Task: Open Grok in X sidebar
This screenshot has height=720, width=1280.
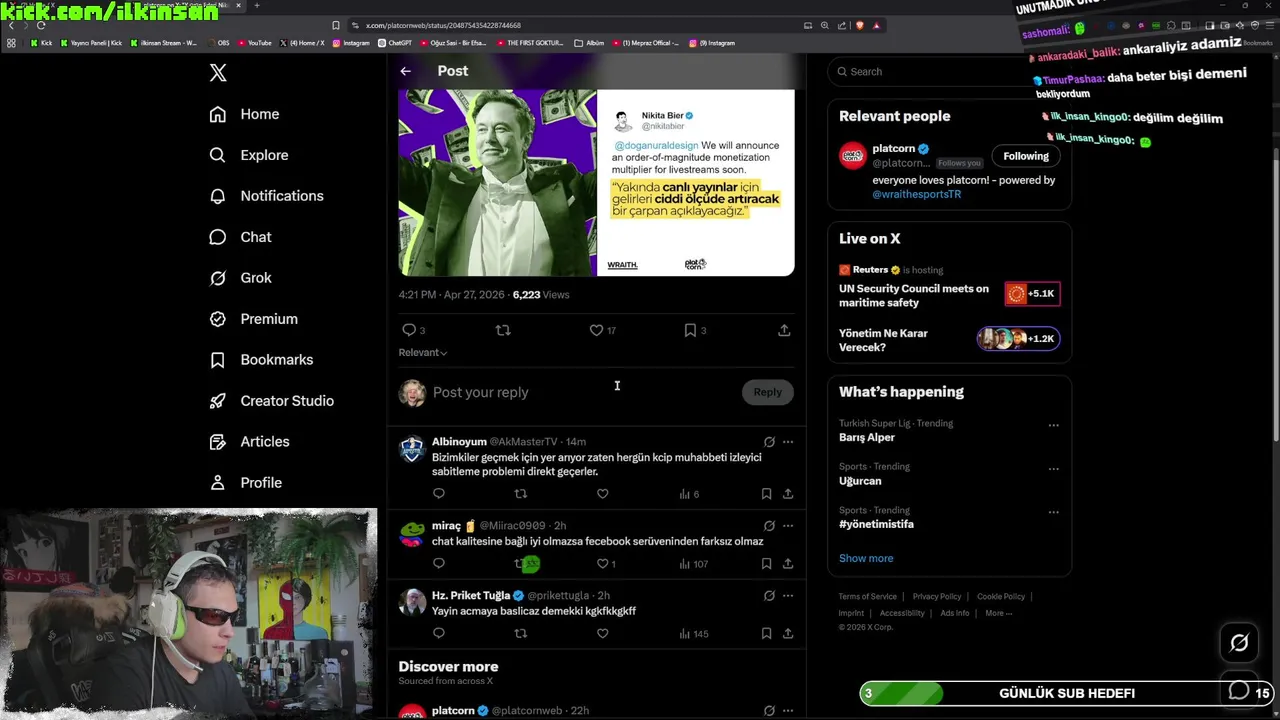Action: (x=240, y=278)
